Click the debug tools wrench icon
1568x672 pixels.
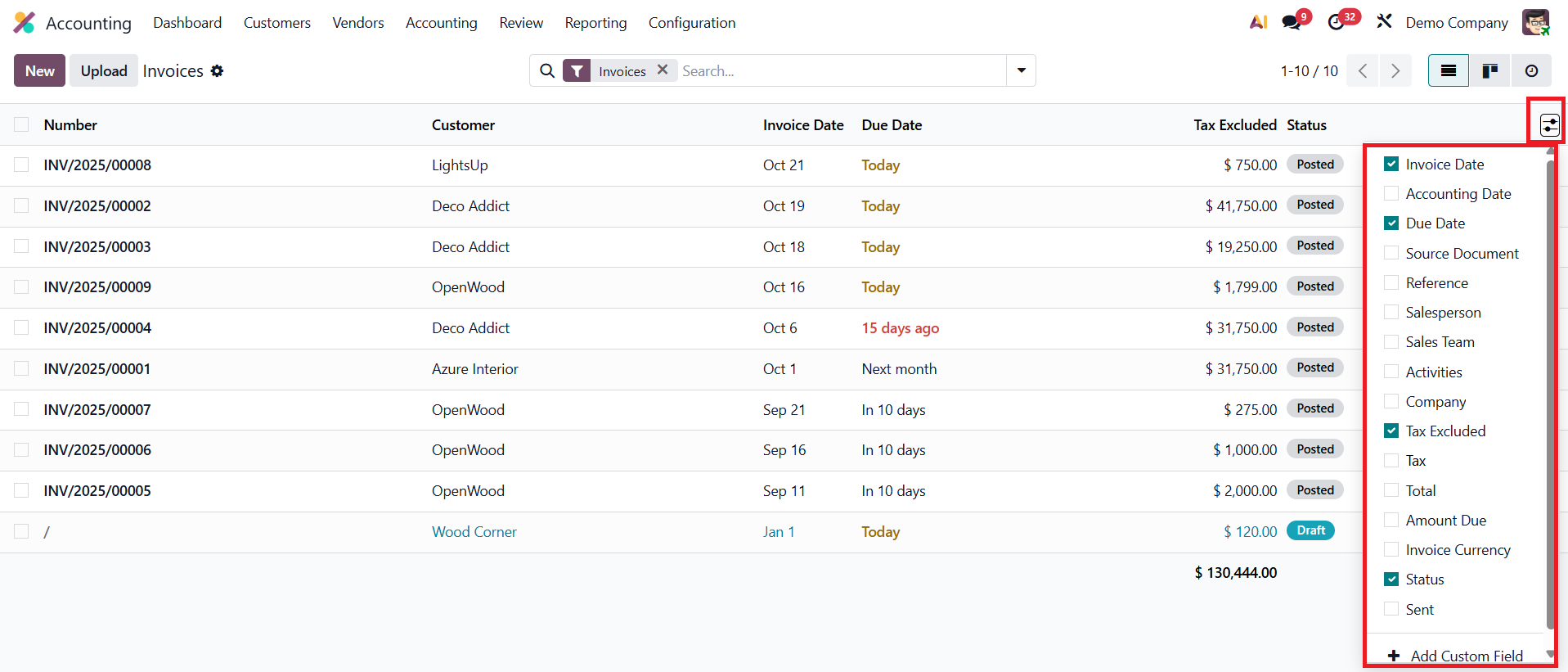[x=1384, y=21]
